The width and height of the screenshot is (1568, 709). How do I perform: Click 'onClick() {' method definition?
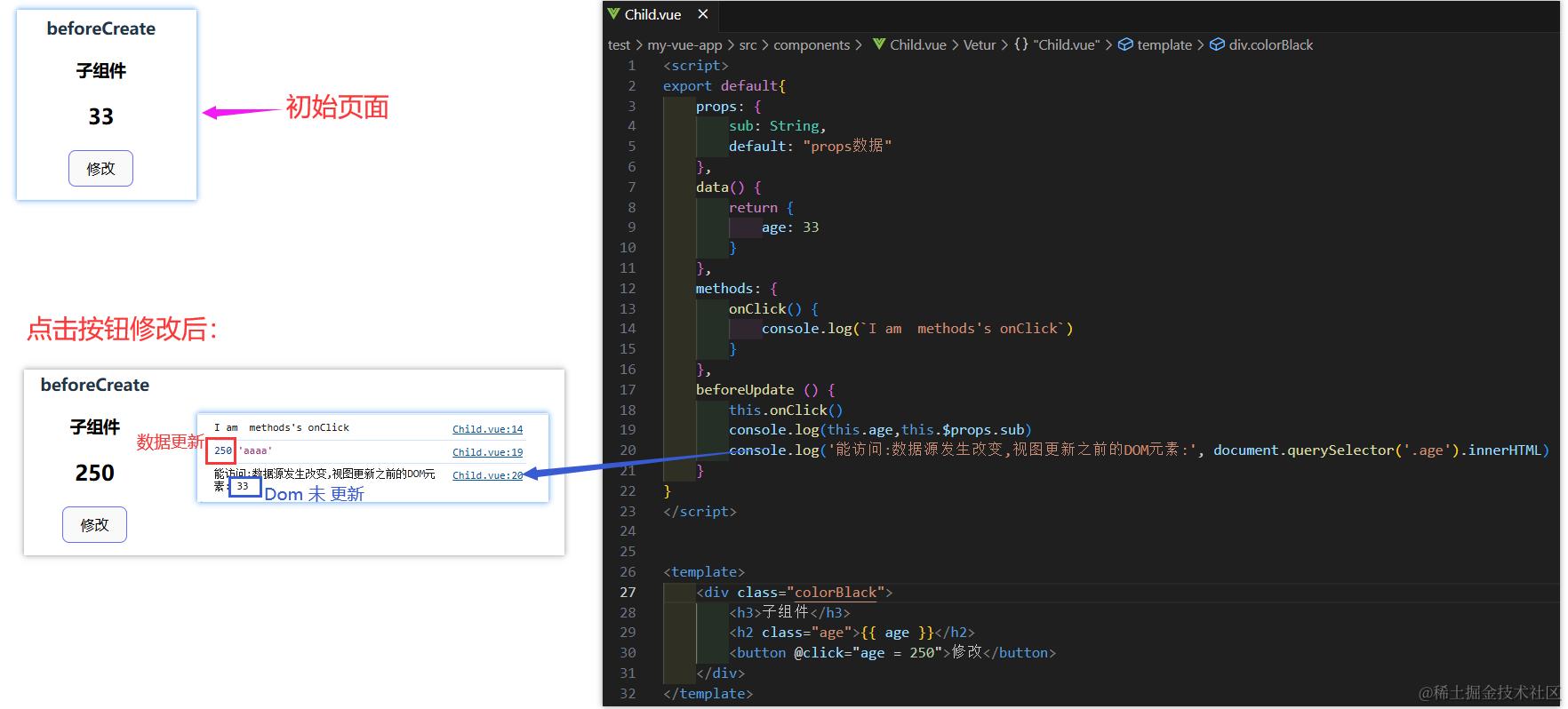tap(774, 309)
